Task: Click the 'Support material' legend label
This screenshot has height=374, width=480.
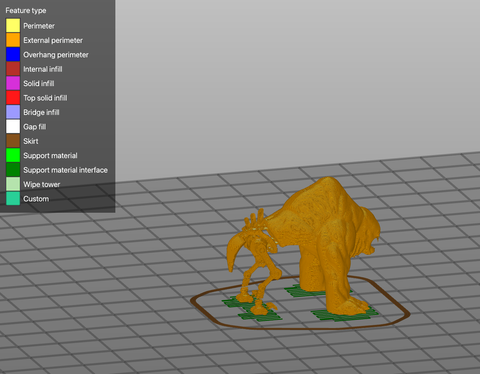Action: 50,156
